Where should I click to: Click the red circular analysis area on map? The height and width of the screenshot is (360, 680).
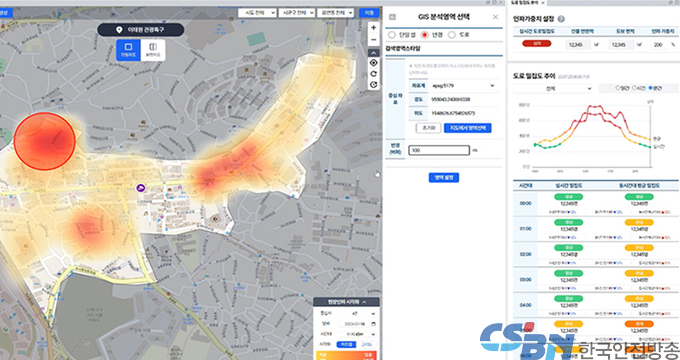click(x=45, y=141)
